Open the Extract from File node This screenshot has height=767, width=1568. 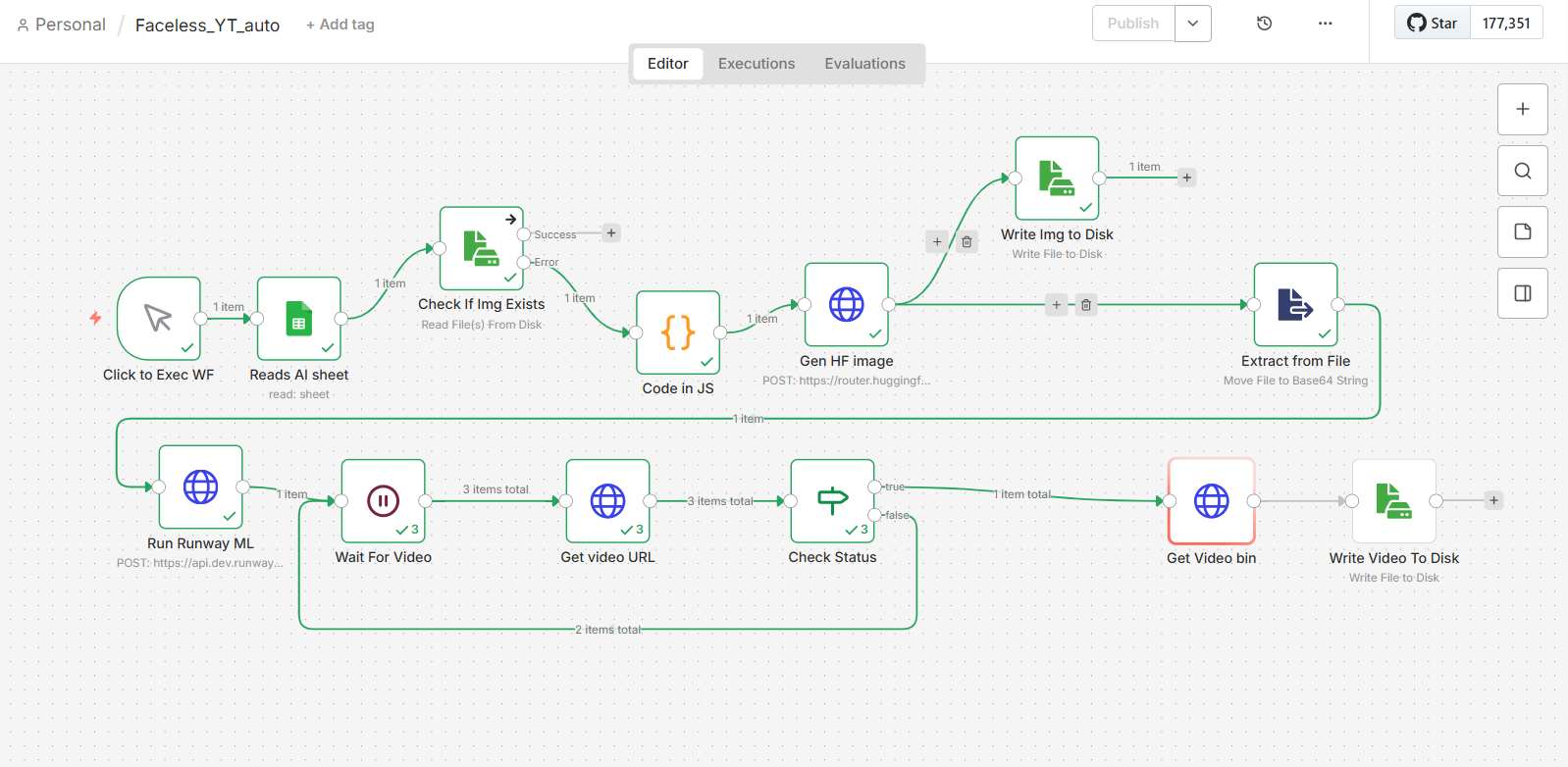pyautogui.click(x=1296, y=305)
